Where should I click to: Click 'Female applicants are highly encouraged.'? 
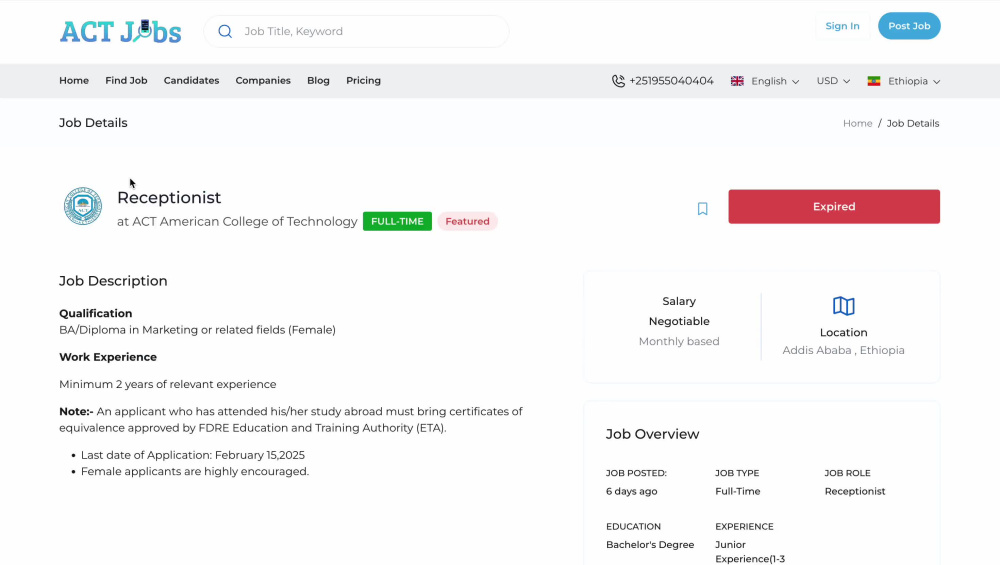(x=195, y=472)
